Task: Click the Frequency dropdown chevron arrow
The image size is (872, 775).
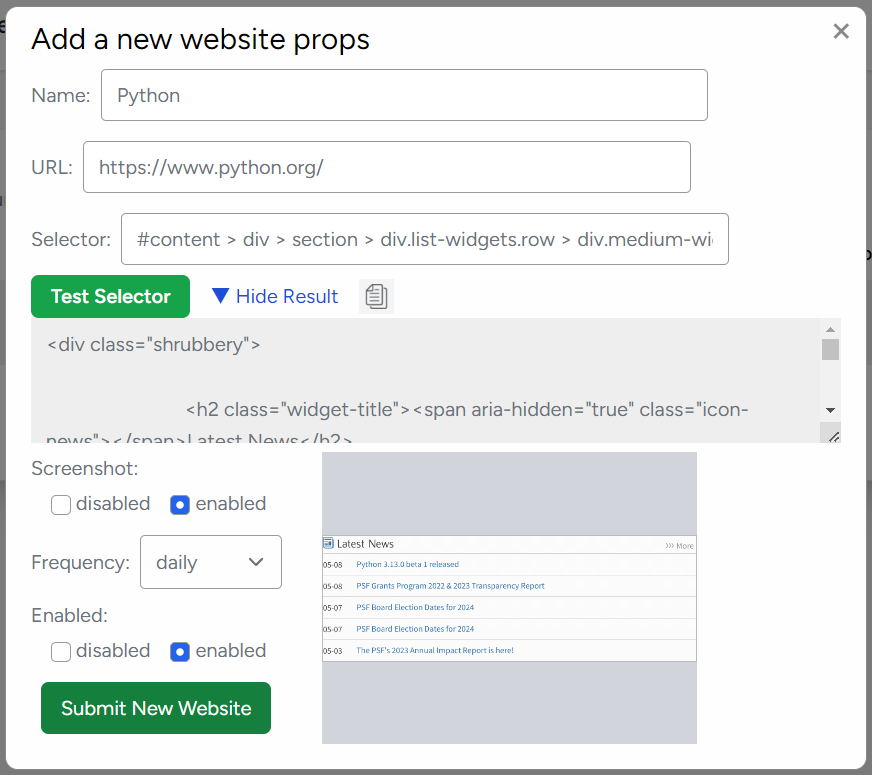Action: coord(256,562)
